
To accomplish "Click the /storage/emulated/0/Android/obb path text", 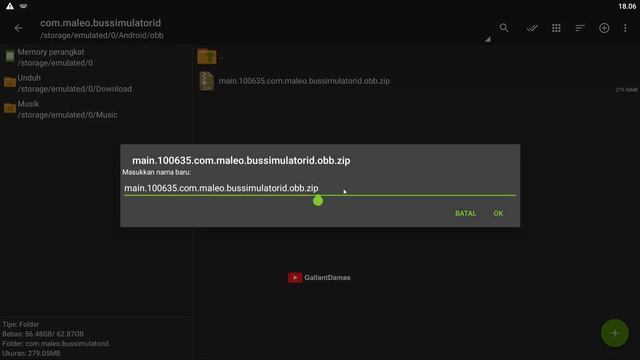I will 102,36.
